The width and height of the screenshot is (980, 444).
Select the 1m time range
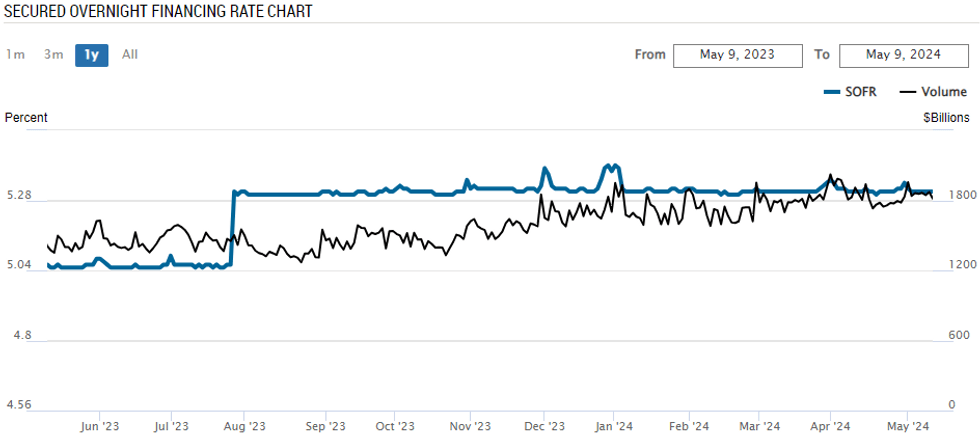(15, 54)
